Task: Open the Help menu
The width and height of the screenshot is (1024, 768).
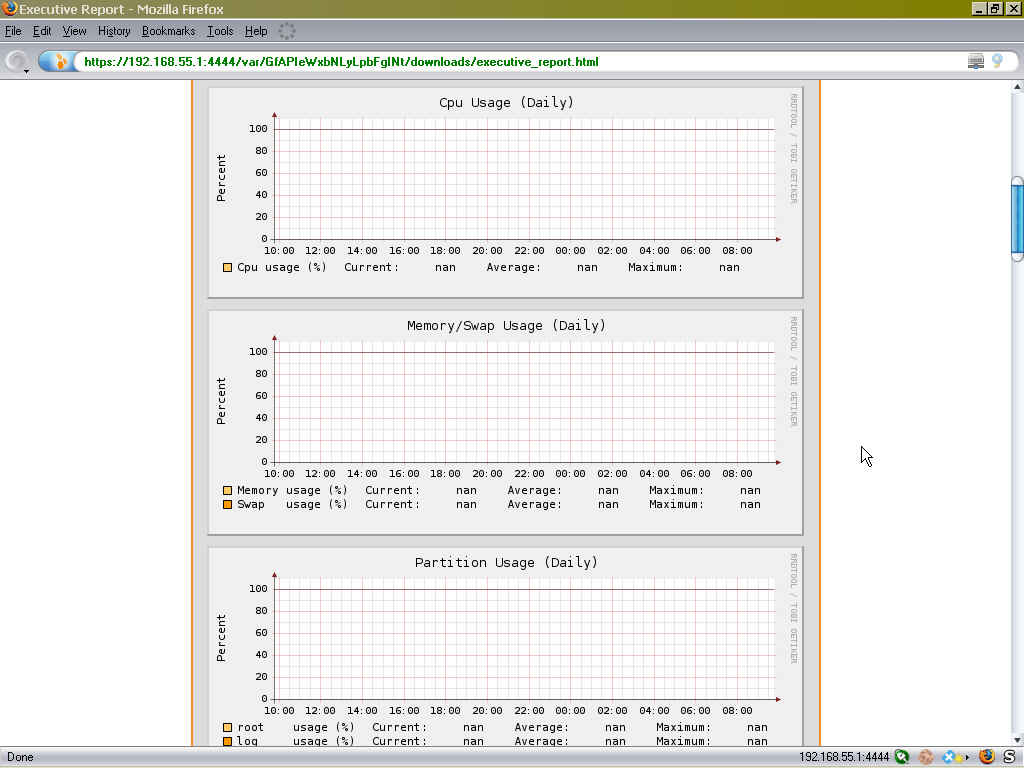Action: (256, 31)
